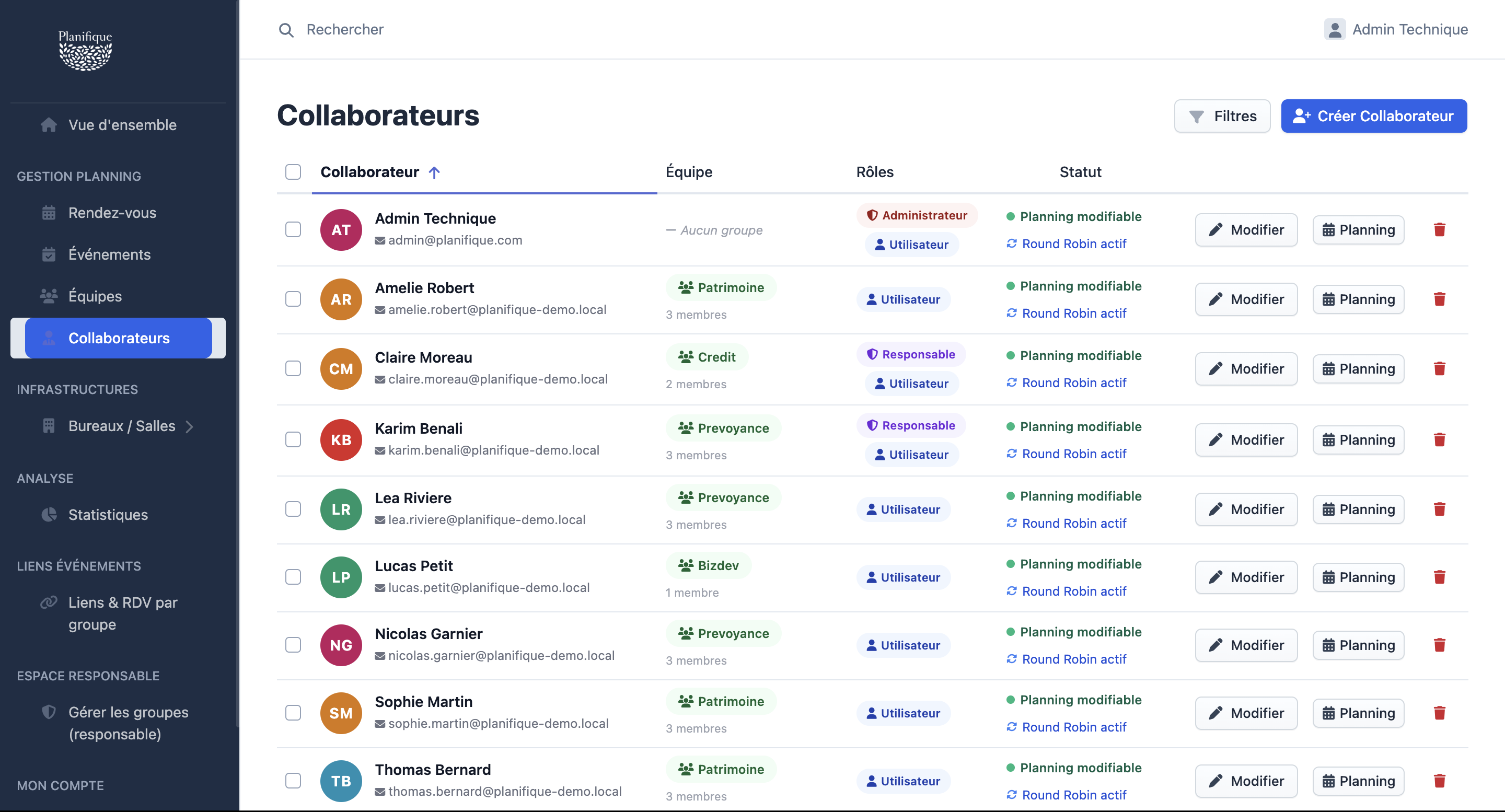The width and height of the screenshot is (1505, 812).
Task: Click Modifier for Sophie Martin
Action: click(x=1246, y=713)
